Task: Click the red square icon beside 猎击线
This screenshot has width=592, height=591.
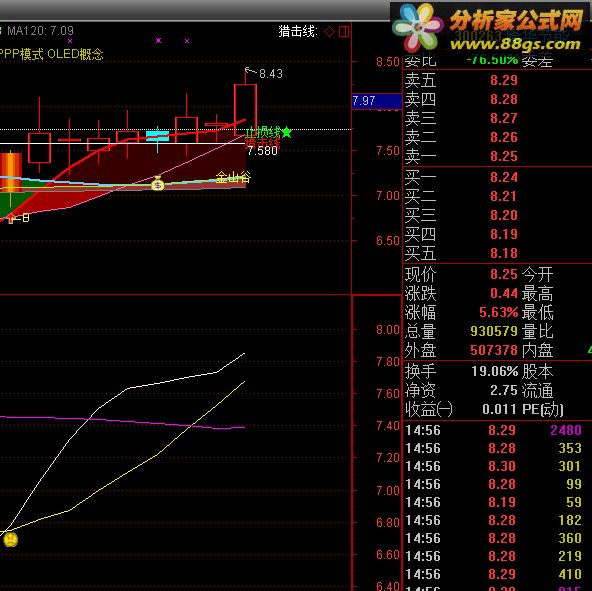Action: coord(344,32)
